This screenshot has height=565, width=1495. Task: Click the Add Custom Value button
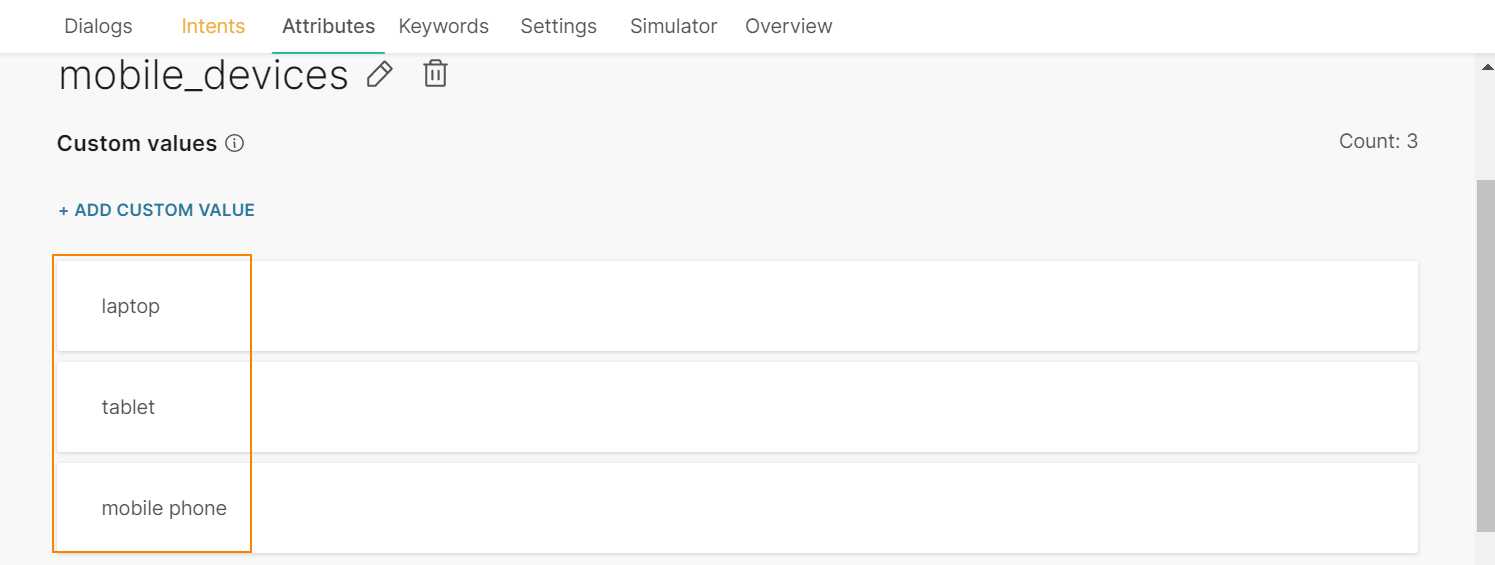[x=157, y=210]
